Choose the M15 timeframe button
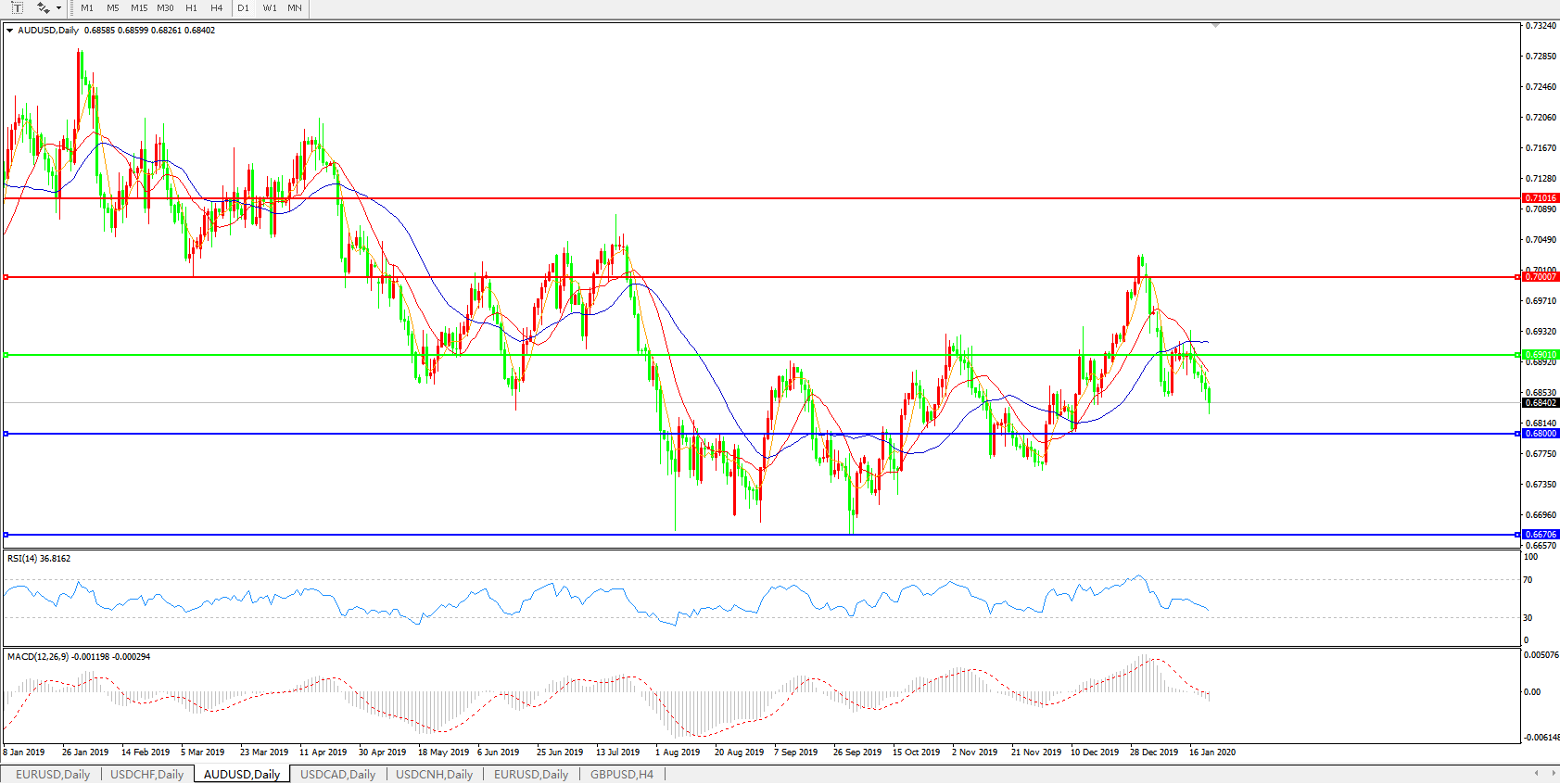The width and height of the screenshot is (1560, 784). coord(139,8)
